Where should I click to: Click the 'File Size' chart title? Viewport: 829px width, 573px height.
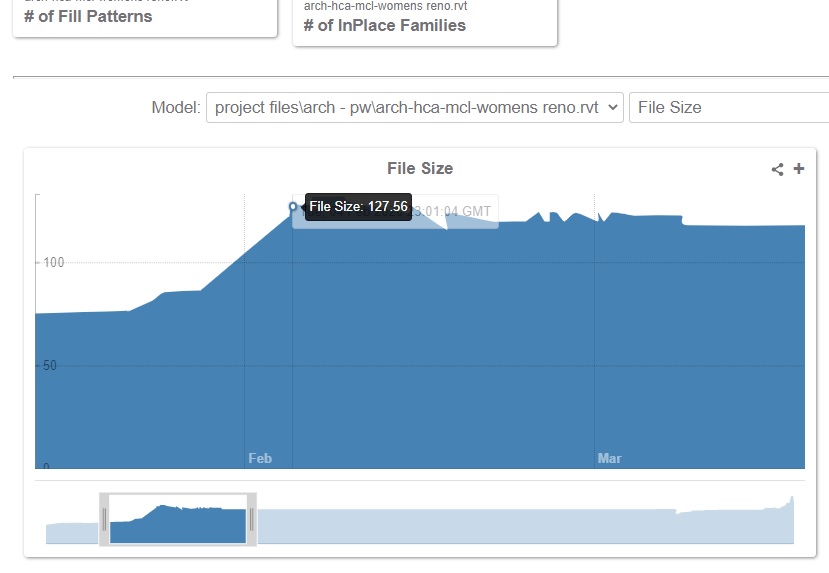point(420,169)
